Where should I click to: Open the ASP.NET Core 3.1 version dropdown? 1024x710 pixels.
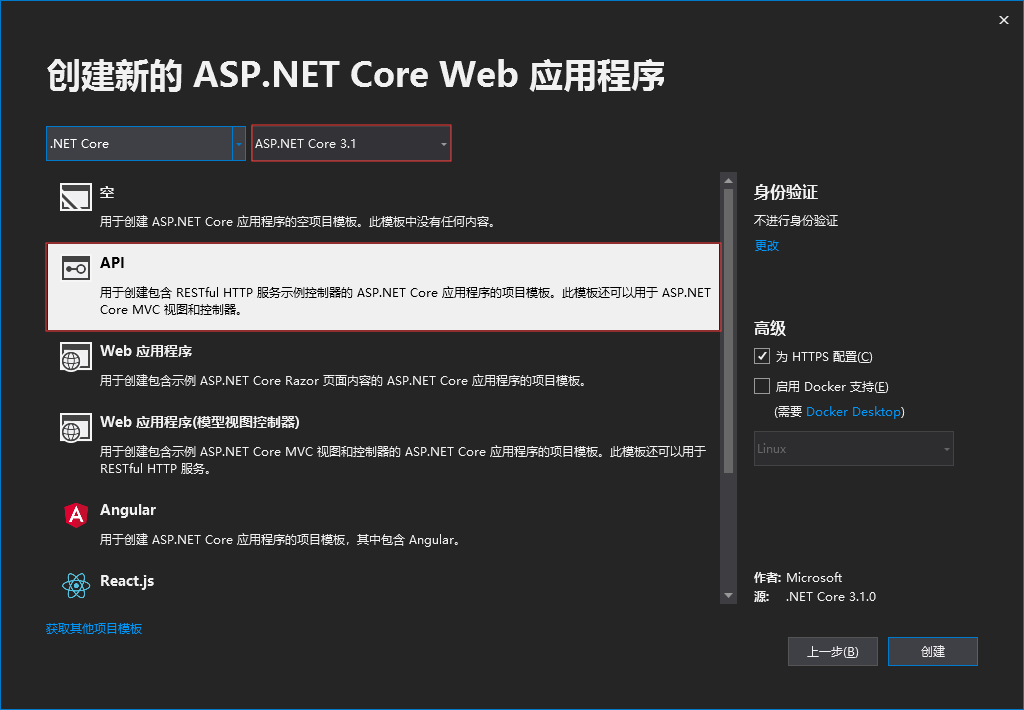(351, 143)
